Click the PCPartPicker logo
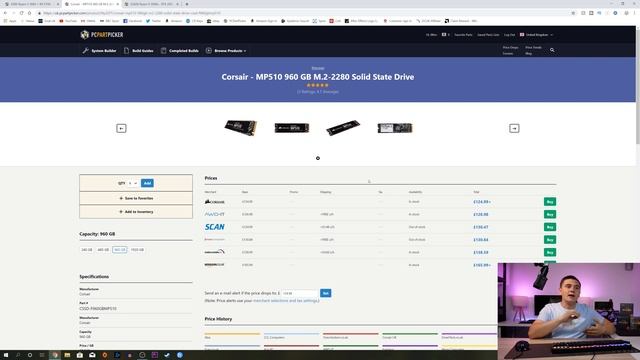Viewport: 640px width, 360px height. 102,35
